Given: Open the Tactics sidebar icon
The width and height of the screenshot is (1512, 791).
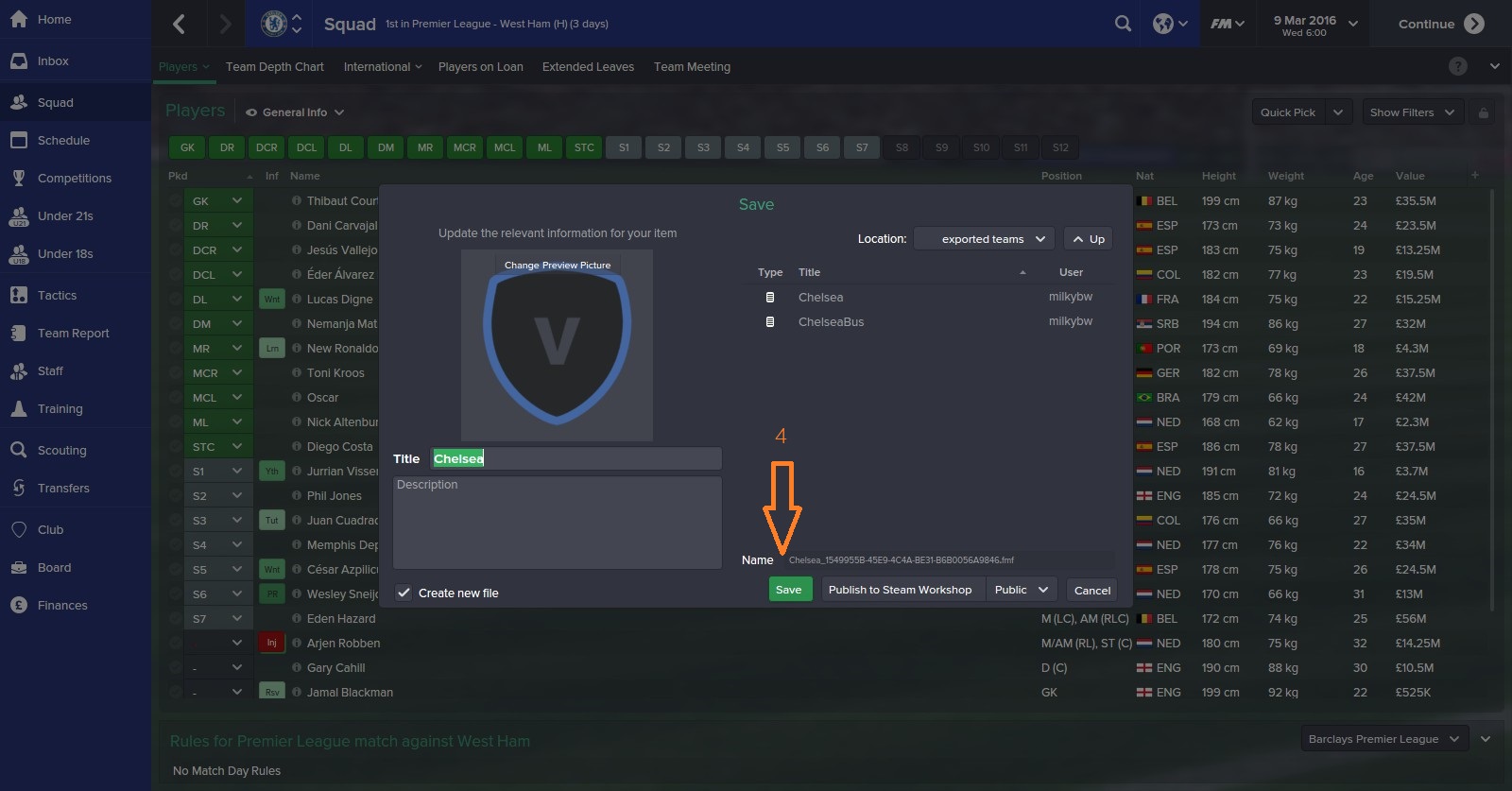Looking at the screenshot, I should [19, 295].
